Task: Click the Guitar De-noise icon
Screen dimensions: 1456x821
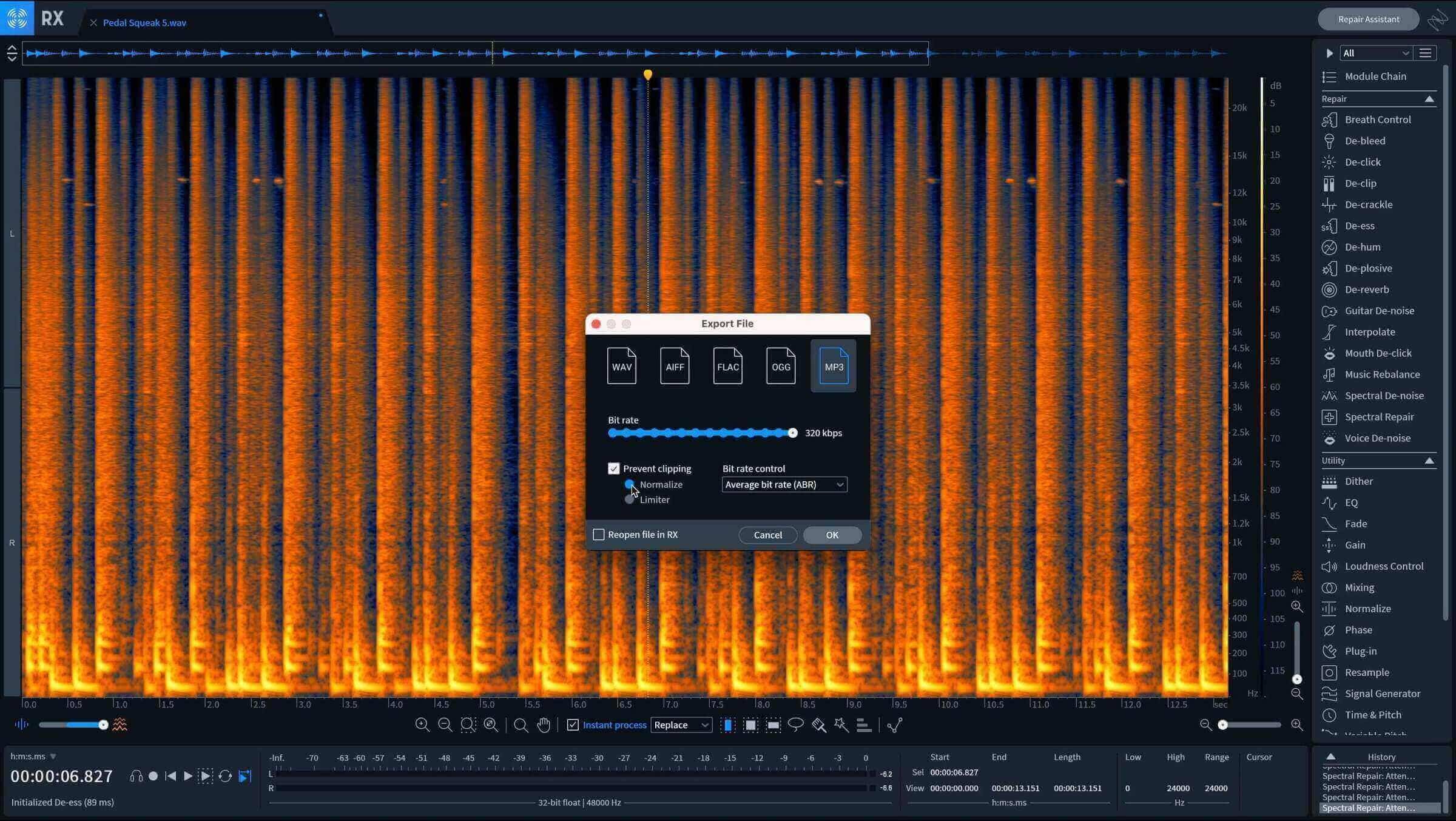Action: coord(1329,311)
